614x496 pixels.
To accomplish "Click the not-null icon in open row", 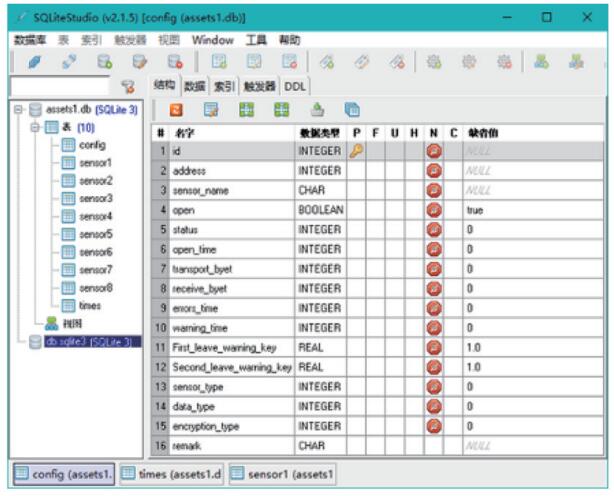I will click(x=434, y=210).
